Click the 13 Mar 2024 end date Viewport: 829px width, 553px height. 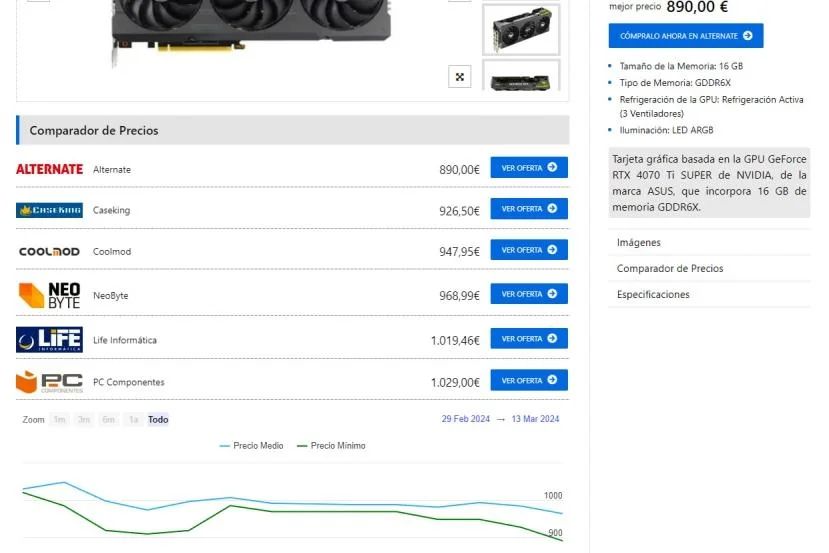pos(535,419)
